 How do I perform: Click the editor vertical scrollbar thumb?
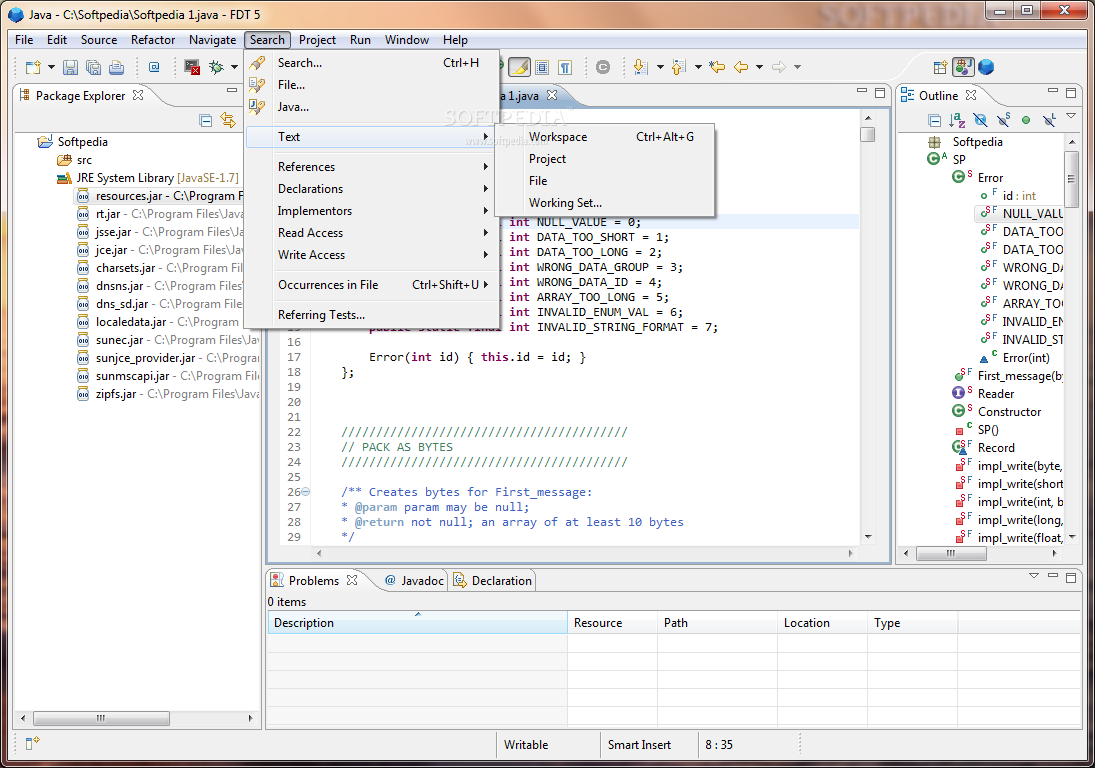pos(868,134)
